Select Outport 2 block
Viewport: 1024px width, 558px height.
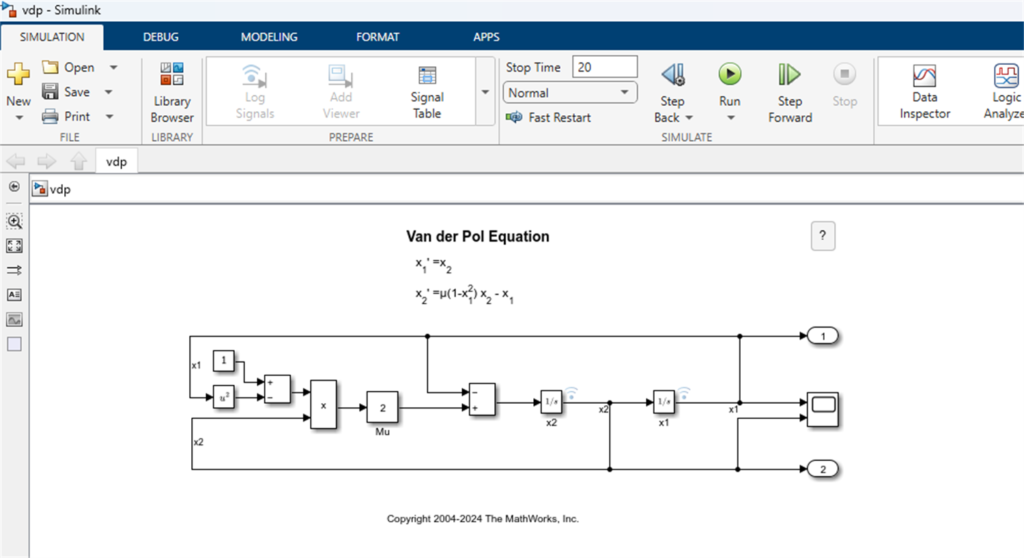823,469
